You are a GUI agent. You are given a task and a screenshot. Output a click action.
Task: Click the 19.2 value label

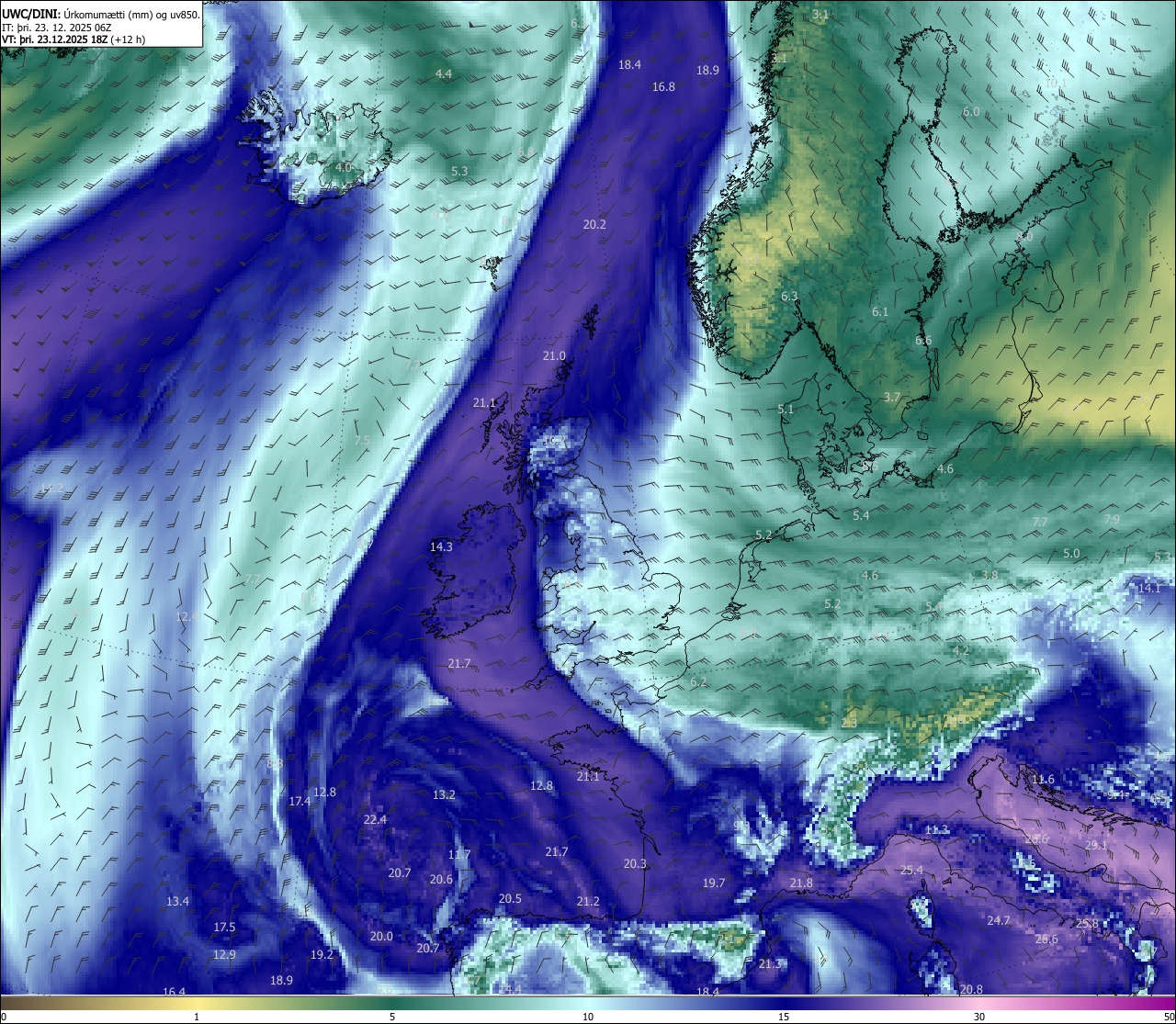coord(322,954)
